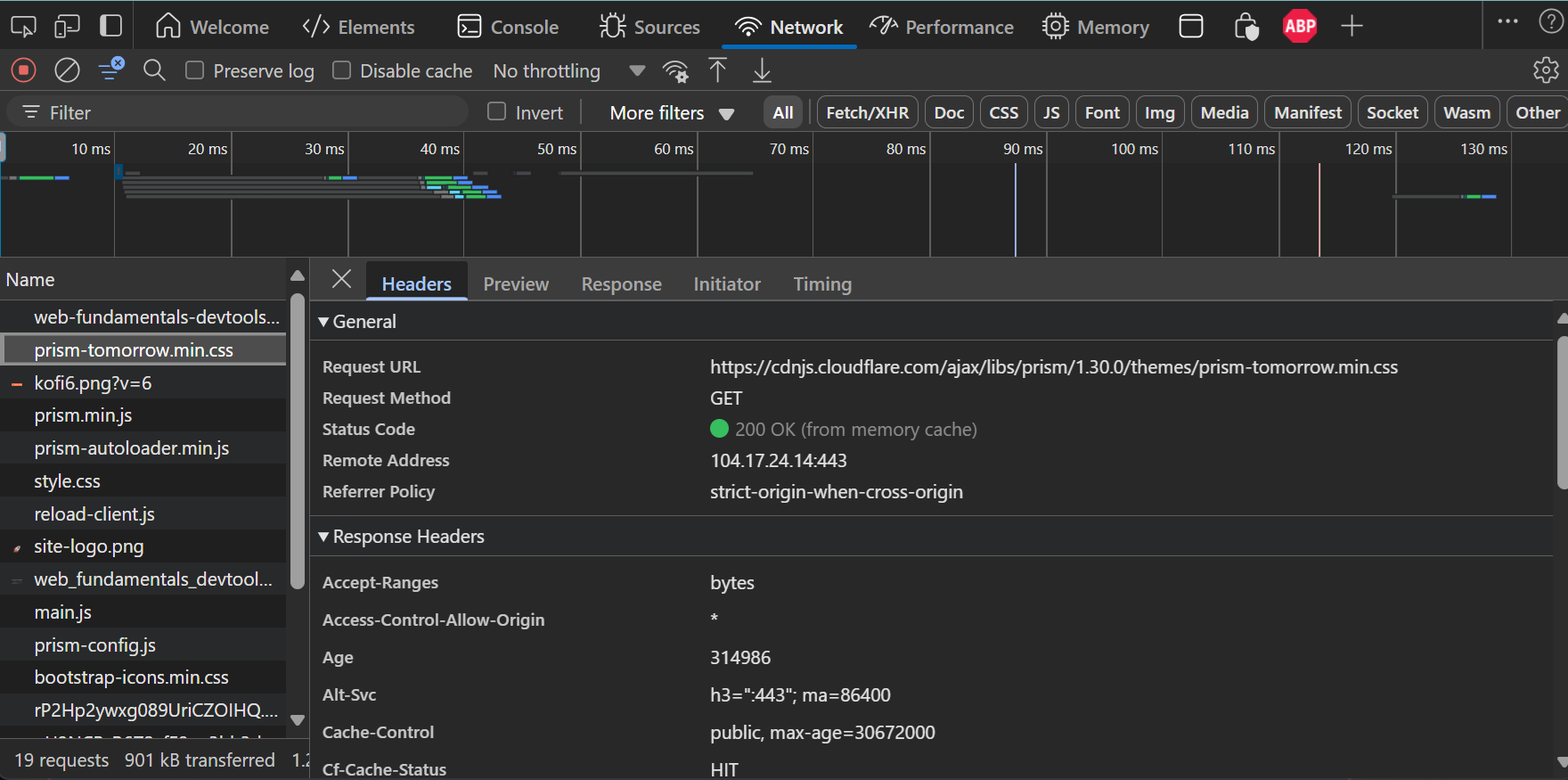Open the Response tab of request

tap(622, 283)
